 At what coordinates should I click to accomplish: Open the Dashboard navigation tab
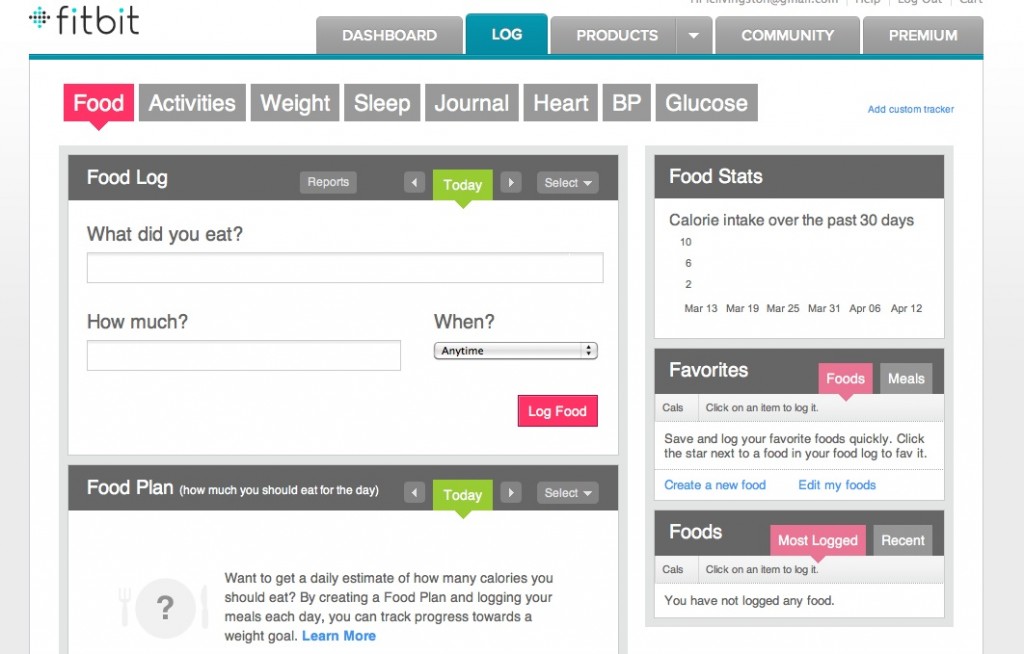tap(389, 35)
